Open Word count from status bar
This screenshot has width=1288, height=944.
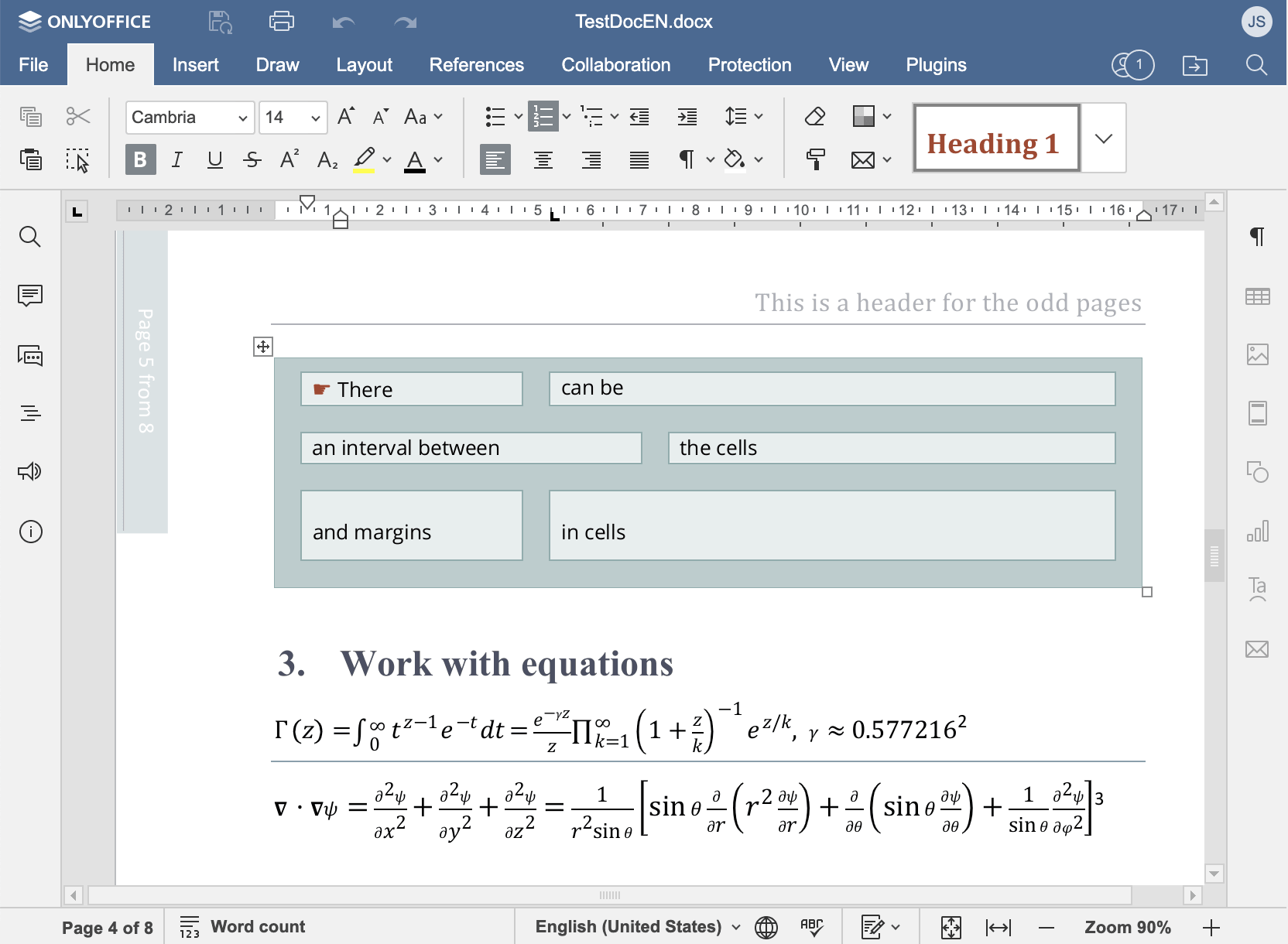tap(243, 926)
